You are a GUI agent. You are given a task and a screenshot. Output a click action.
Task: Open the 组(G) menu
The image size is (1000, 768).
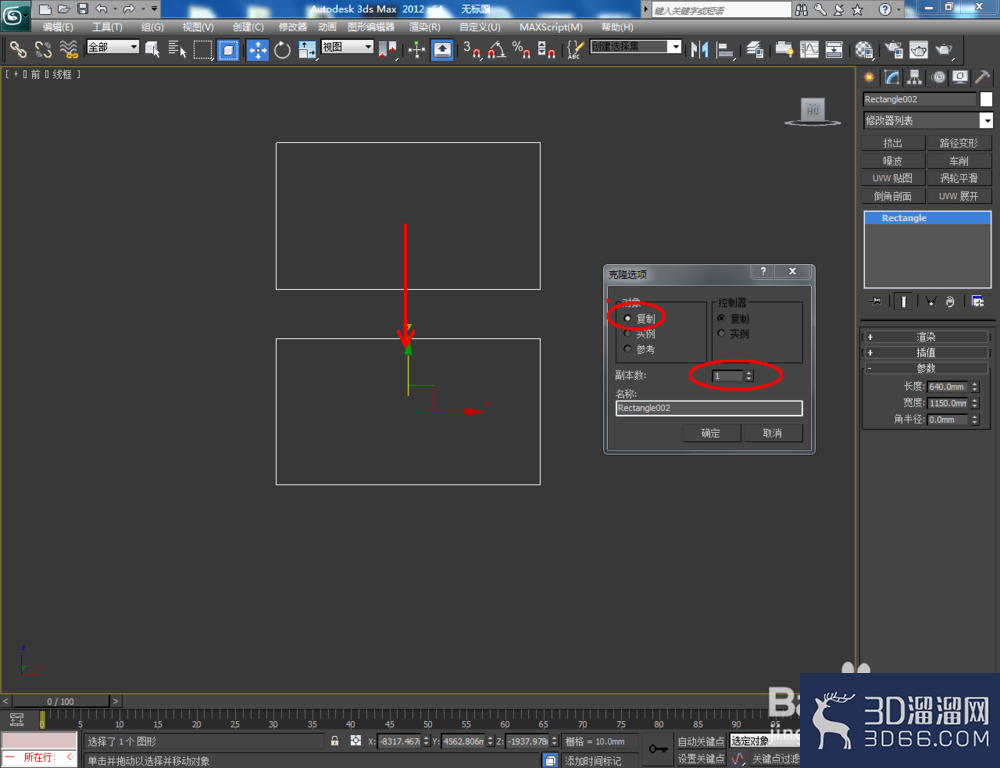coord(152,27)
